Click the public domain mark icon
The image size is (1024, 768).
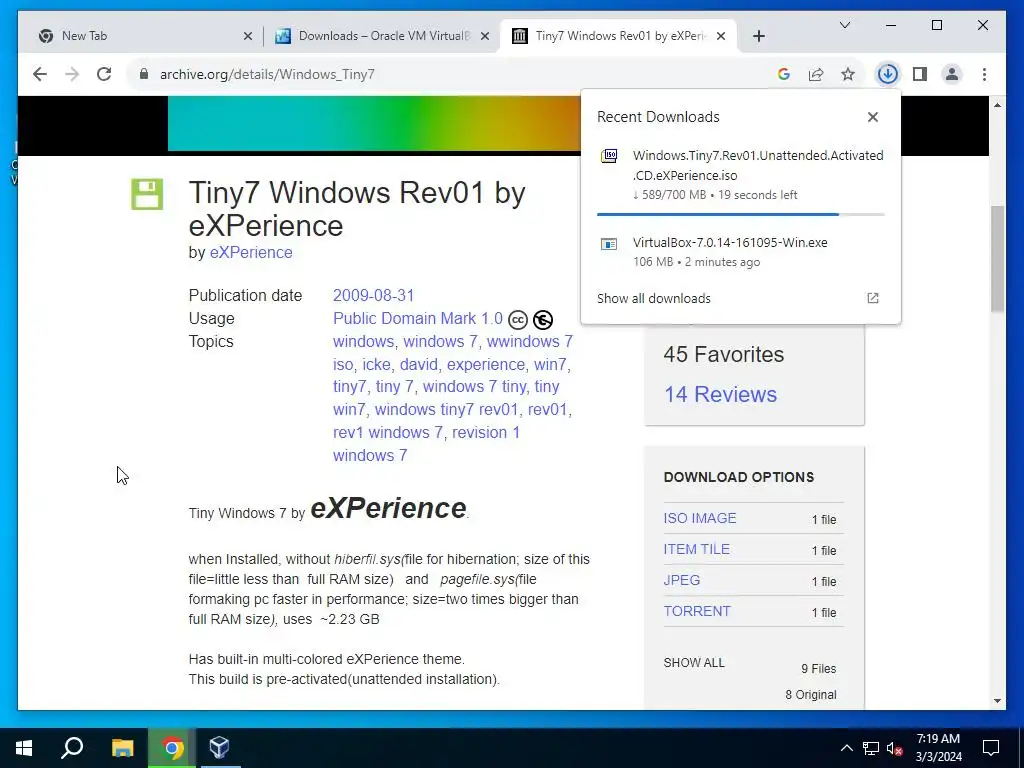click(x=543, y=319)
